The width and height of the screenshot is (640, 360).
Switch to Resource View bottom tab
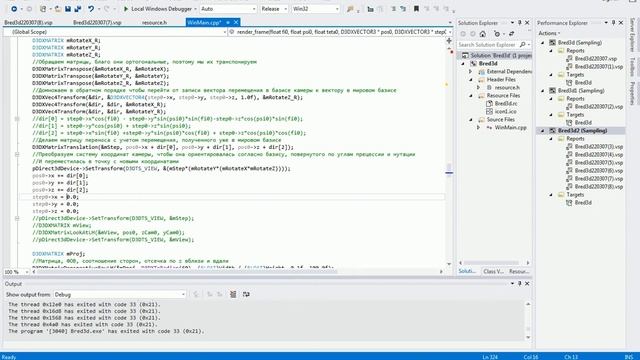[519, 271]
